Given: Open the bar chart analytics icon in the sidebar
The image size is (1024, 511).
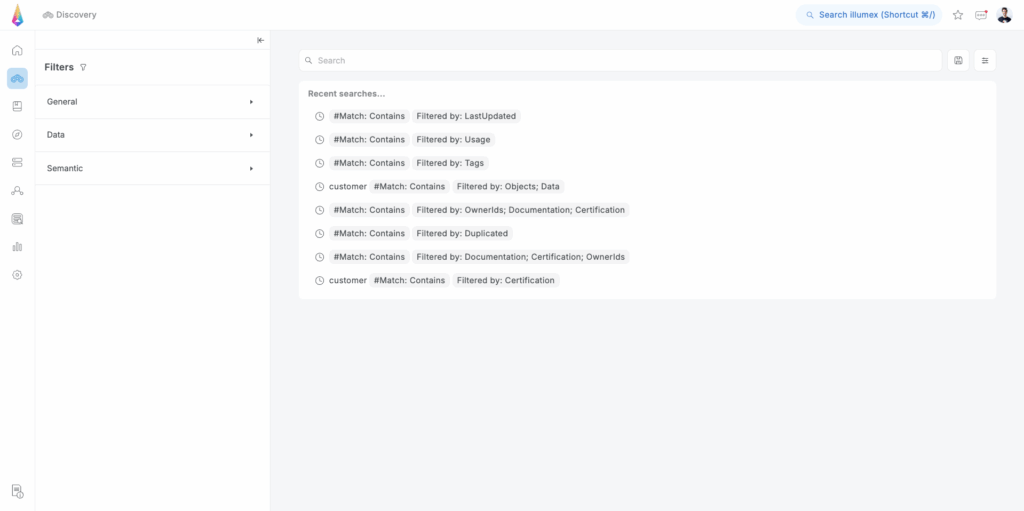Looking at the screenshot, I should (x=17, y=246).
